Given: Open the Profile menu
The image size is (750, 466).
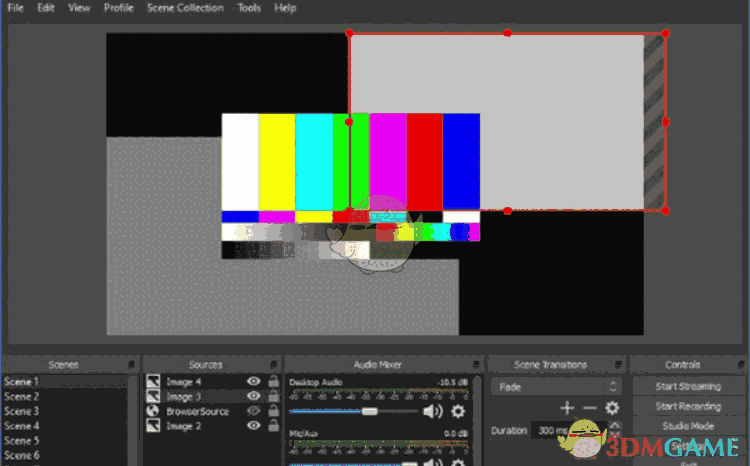Looking at the screenshot, I should (x=119, y=8).
